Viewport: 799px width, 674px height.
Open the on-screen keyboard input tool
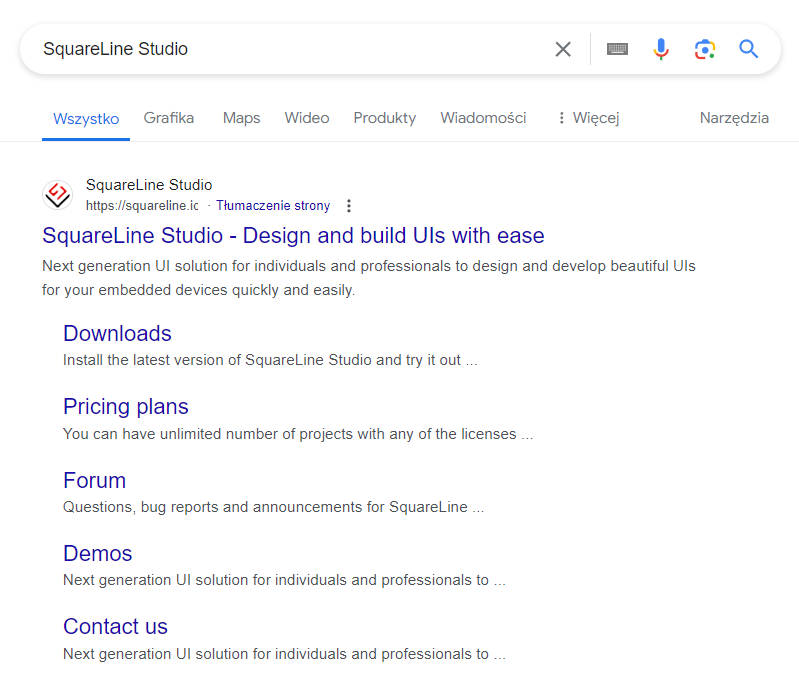pos(617,49)
